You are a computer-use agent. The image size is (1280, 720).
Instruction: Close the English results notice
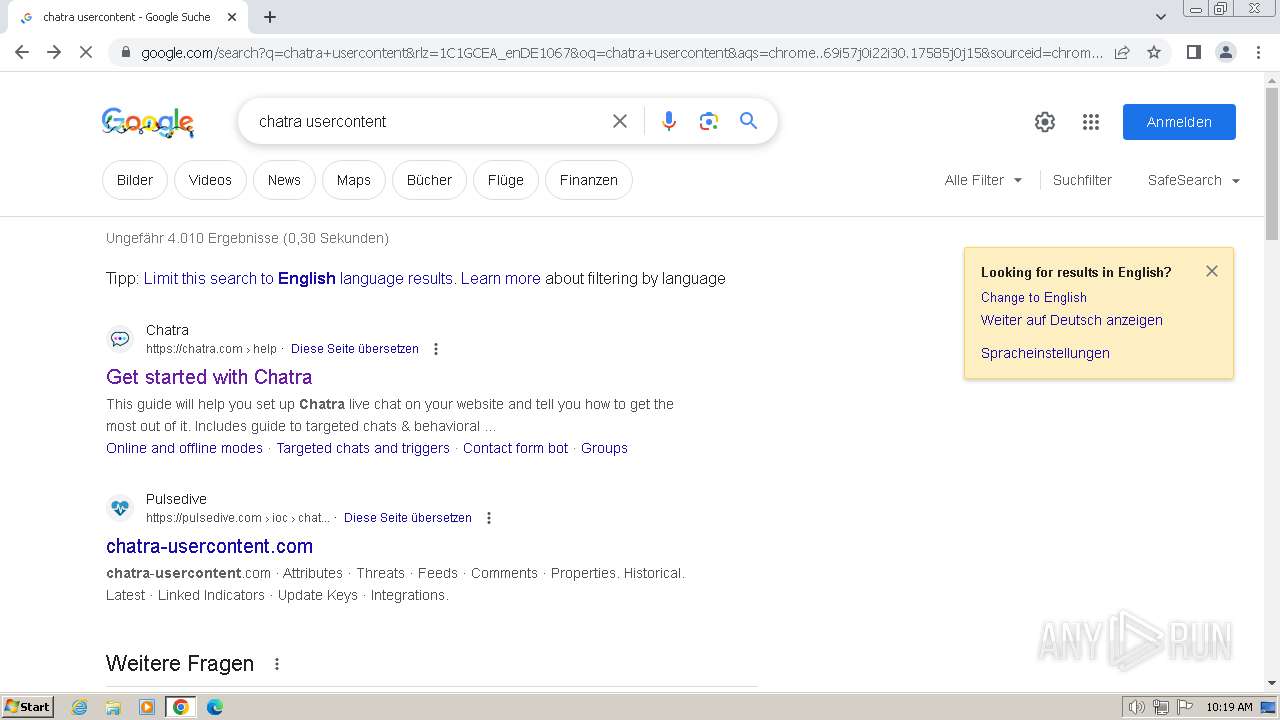(x=1212, y=271)
